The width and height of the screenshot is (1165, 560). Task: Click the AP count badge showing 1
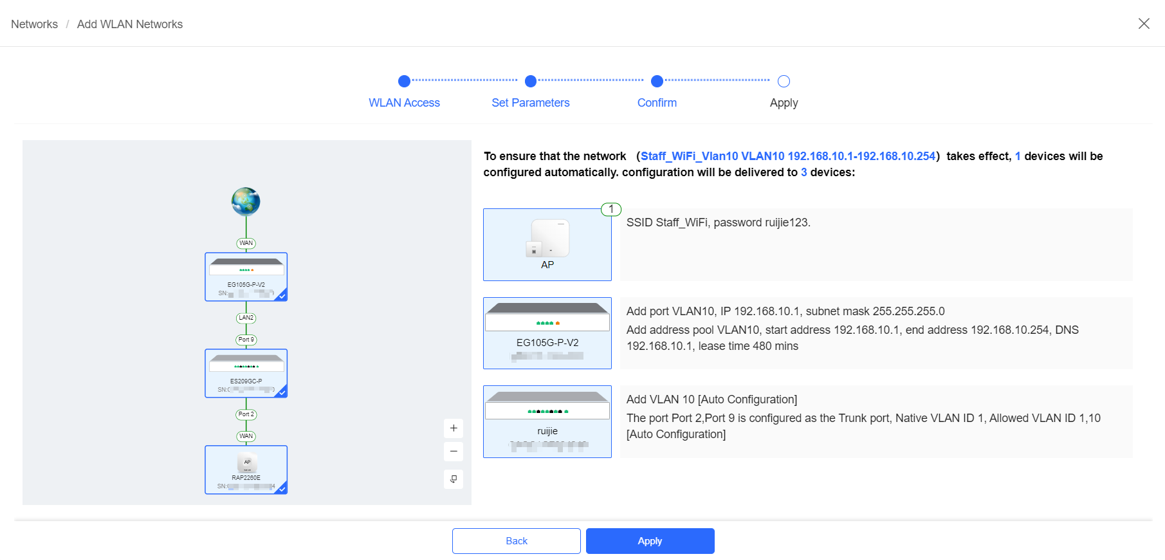point(611,209)
